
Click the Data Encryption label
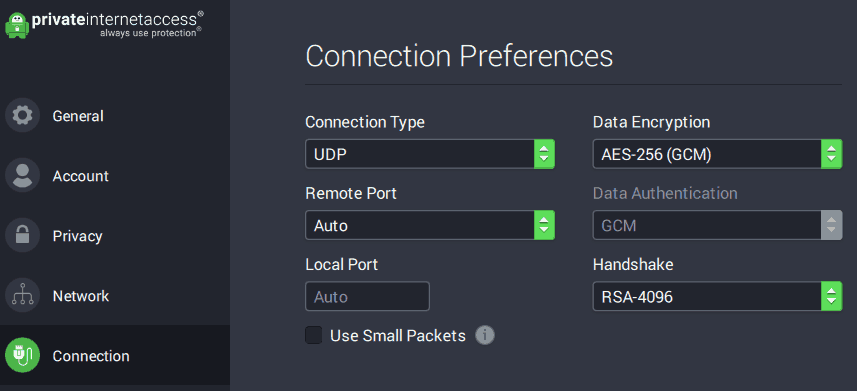click(x=651, y=122)
